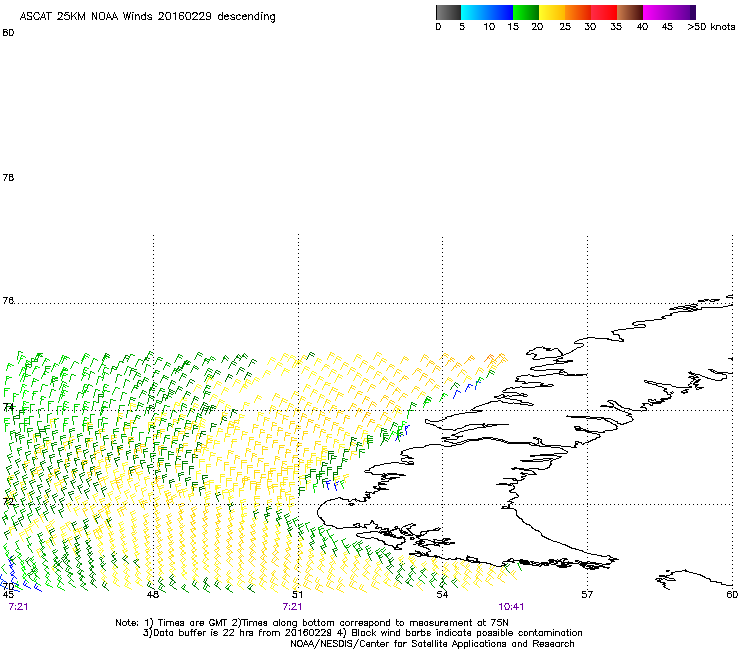This screenshot has height=650, width=740.
Task: Pick the brown 35–40 knots legend segment
Action: [x=630, y=12]
